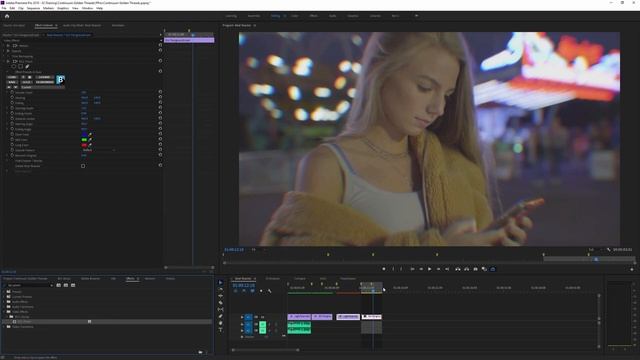
Task: Choose the Selection tool in the Tools panel
Action: (x=220, y=282)
